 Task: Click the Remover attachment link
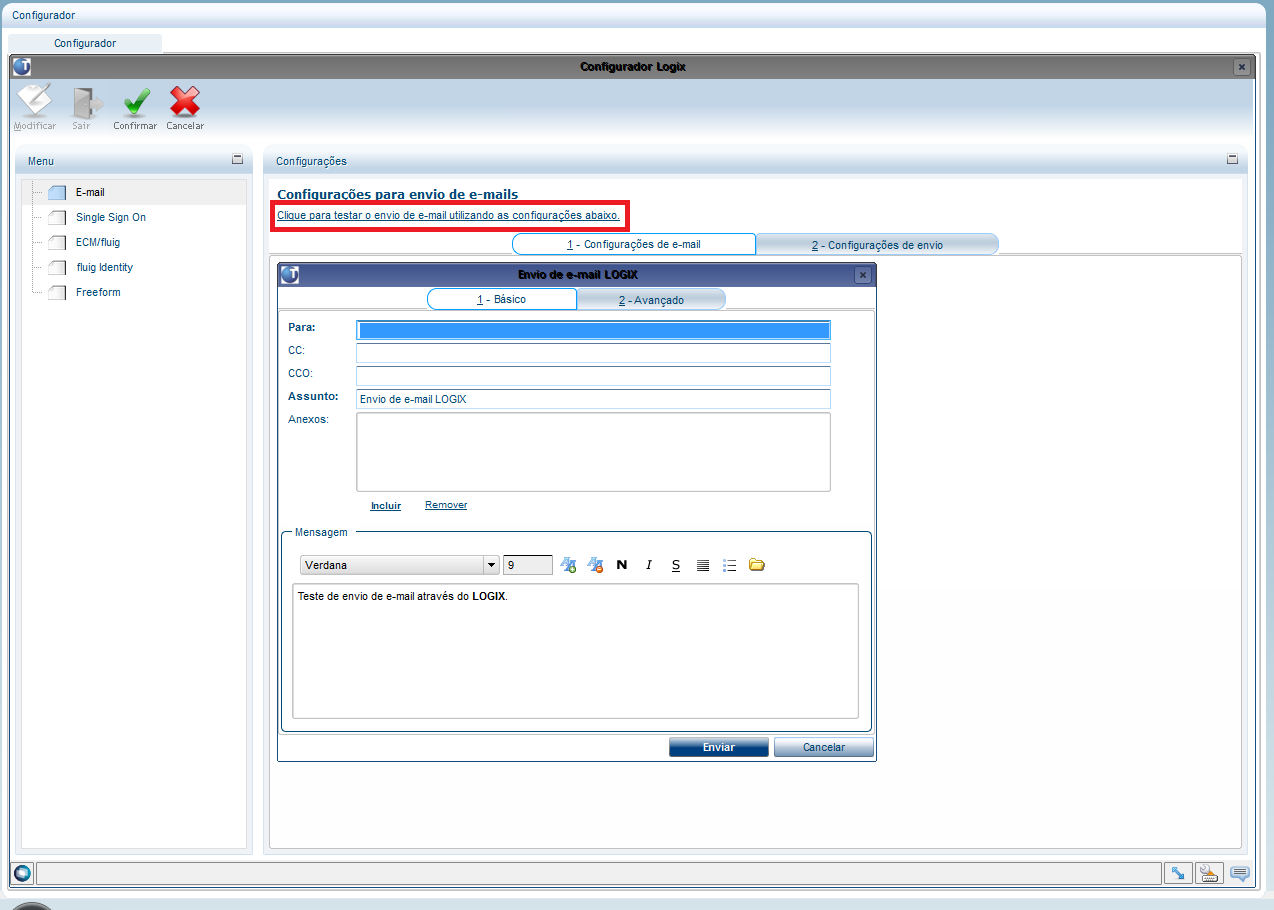446,505
